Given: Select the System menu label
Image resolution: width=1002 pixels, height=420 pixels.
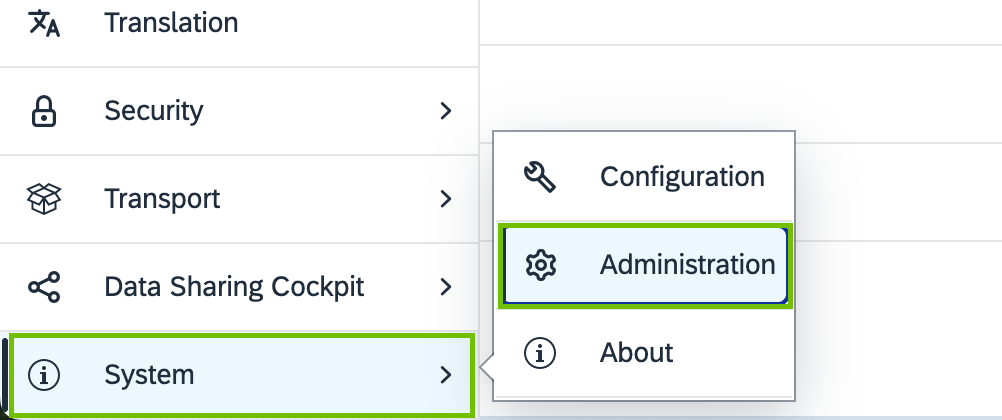Looking at the screenshot, I should tap(149, 375).
